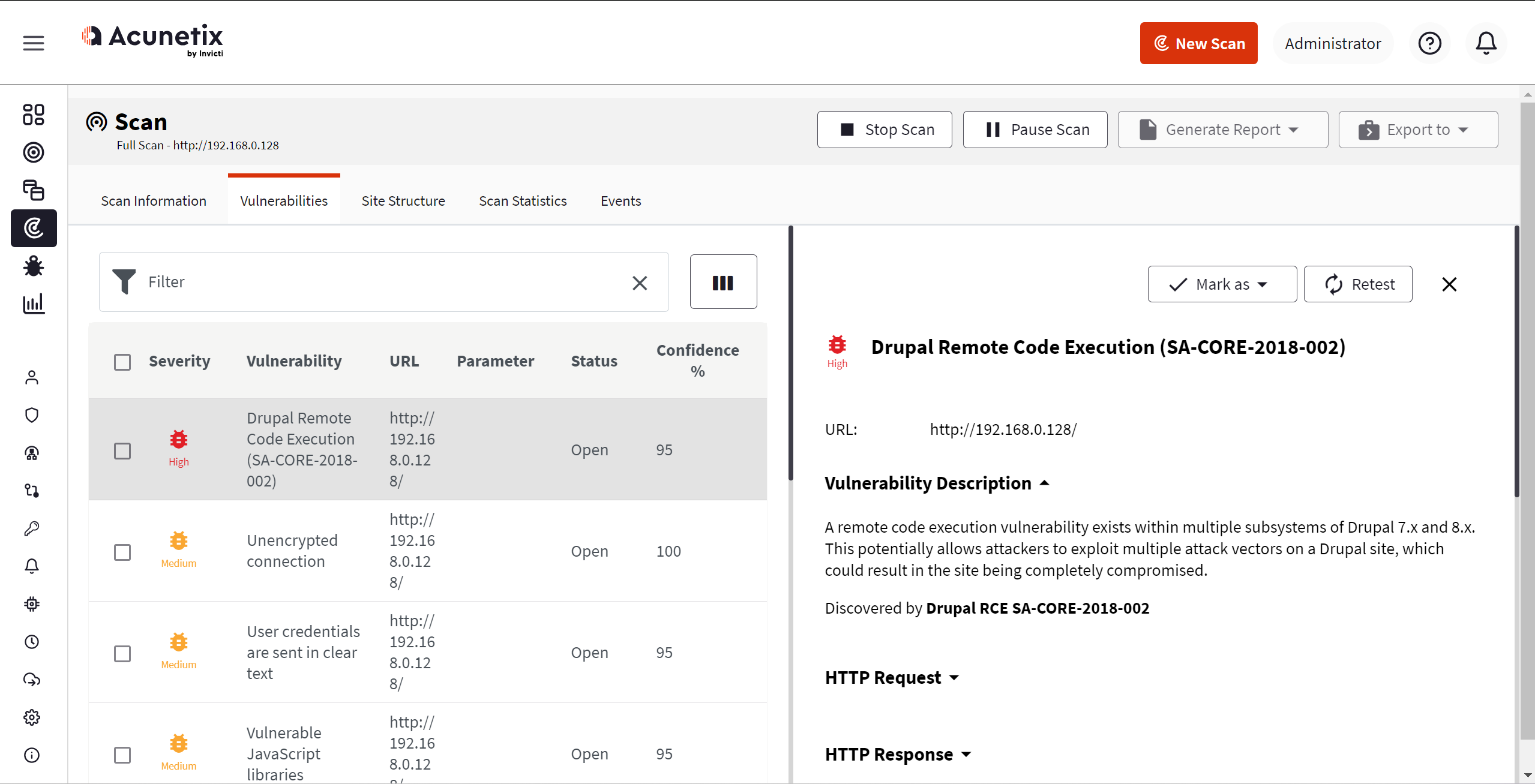Open the notifications bell in header
The image size is (1535, 784).
click(x=1486, y=43)
